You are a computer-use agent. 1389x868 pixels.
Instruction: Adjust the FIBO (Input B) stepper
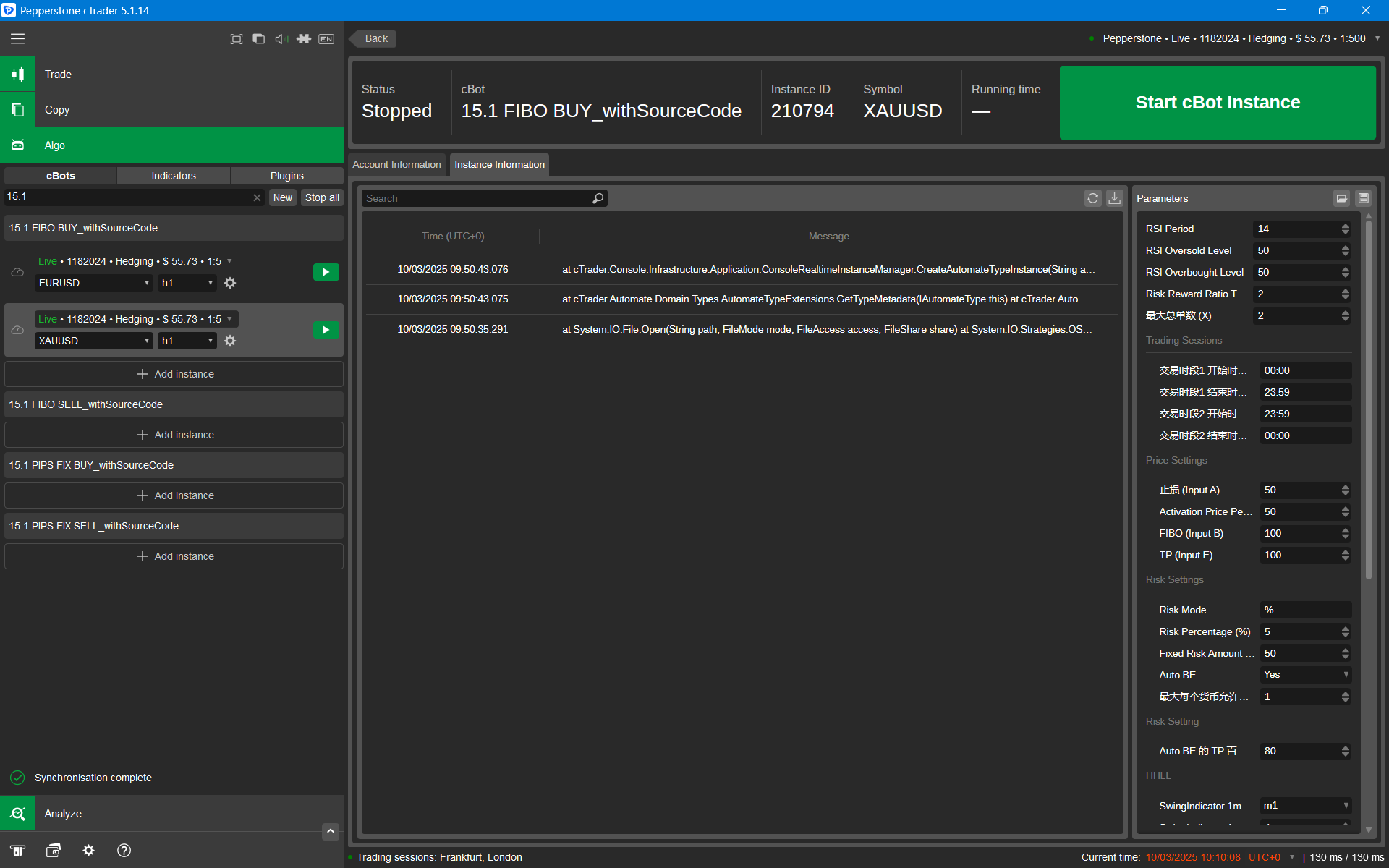pyautogui.click(x=1346, y=533)
